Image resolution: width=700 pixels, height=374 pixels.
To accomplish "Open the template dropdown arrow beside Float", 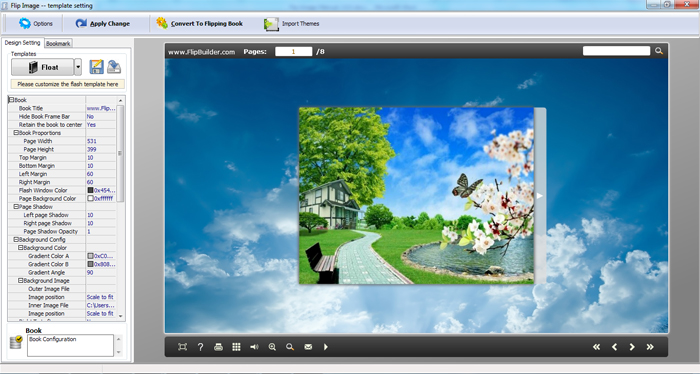I will click(78, 67).
